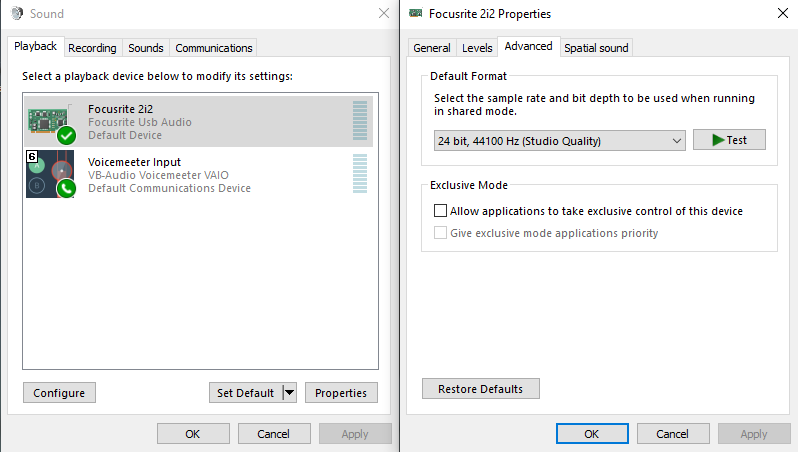Click the Test button
Screen dimensions: 798x452
729,140
